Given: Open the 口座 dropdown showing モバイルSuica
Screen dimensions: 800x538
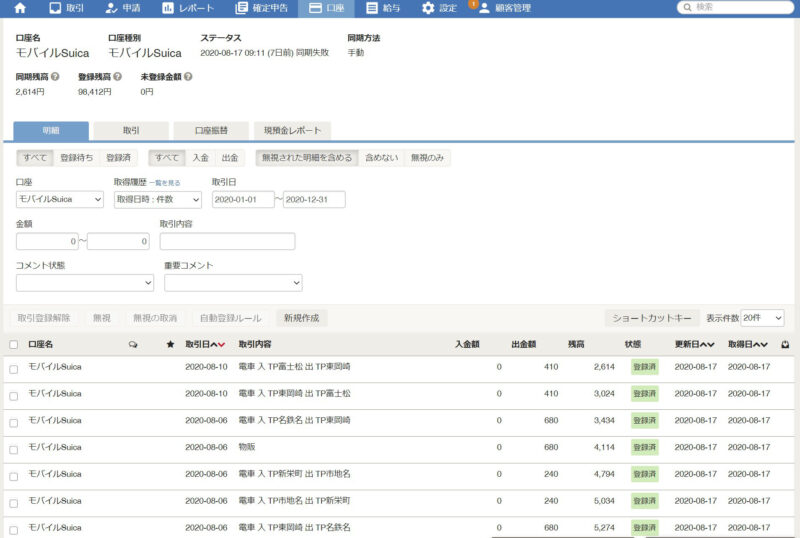Looking at the screenshot, I should (60, 199).
